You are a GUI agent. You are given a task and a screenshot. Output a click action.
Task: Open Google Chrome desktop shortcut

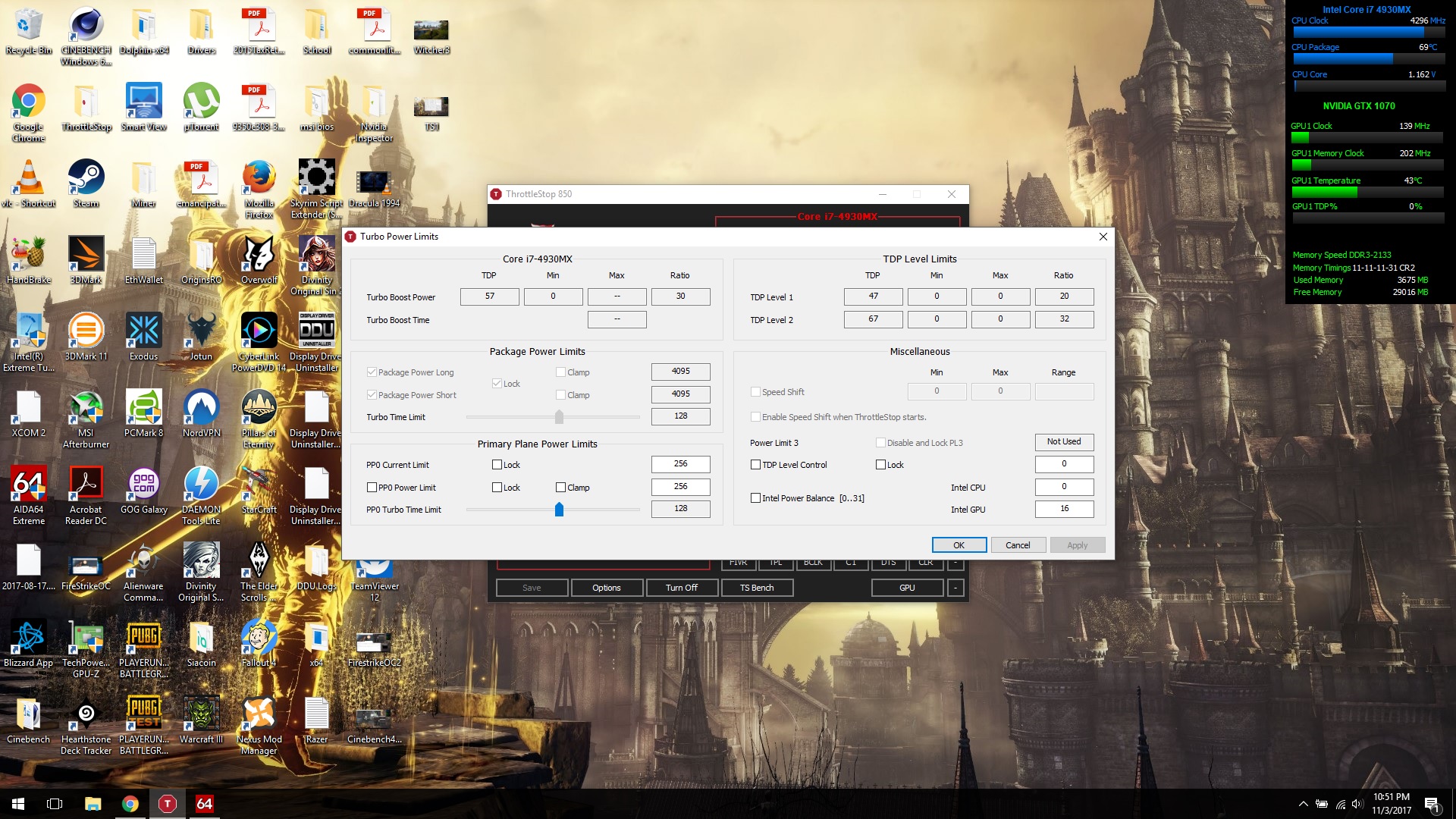click(29, 112)
